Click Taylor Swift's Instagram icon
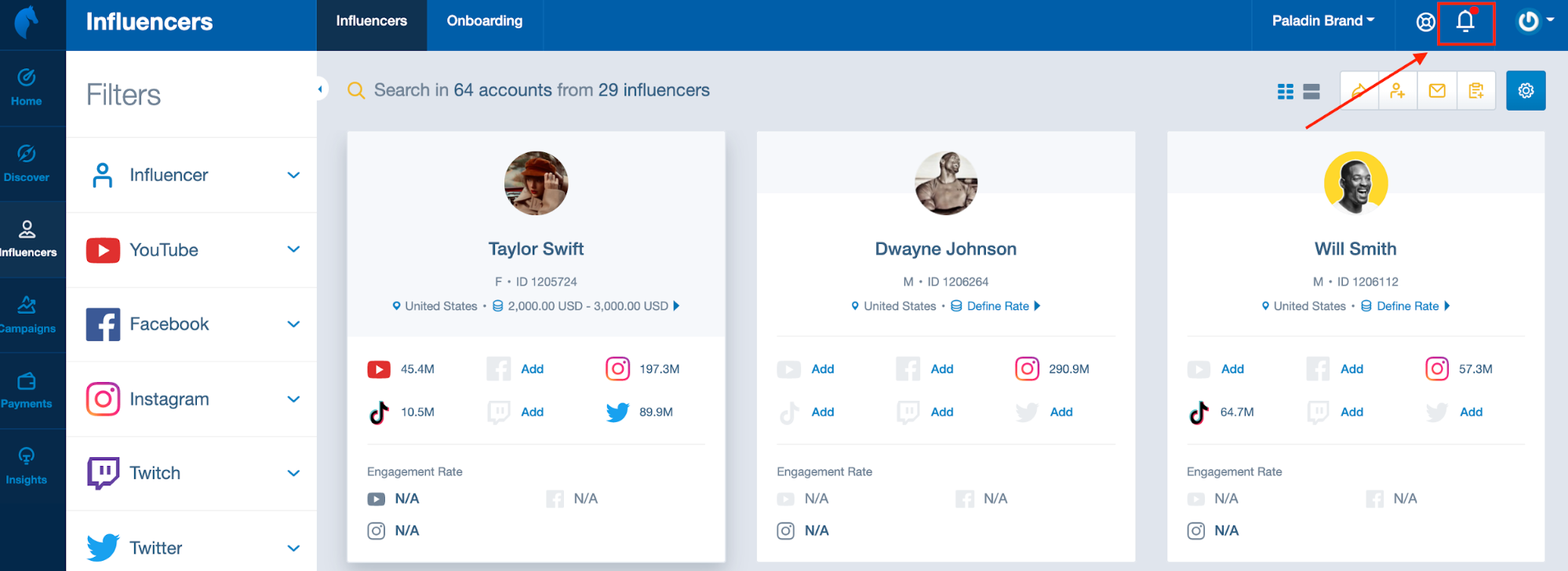The width and height of the screenshot is (1568, 571). click(x=617, y=369)
